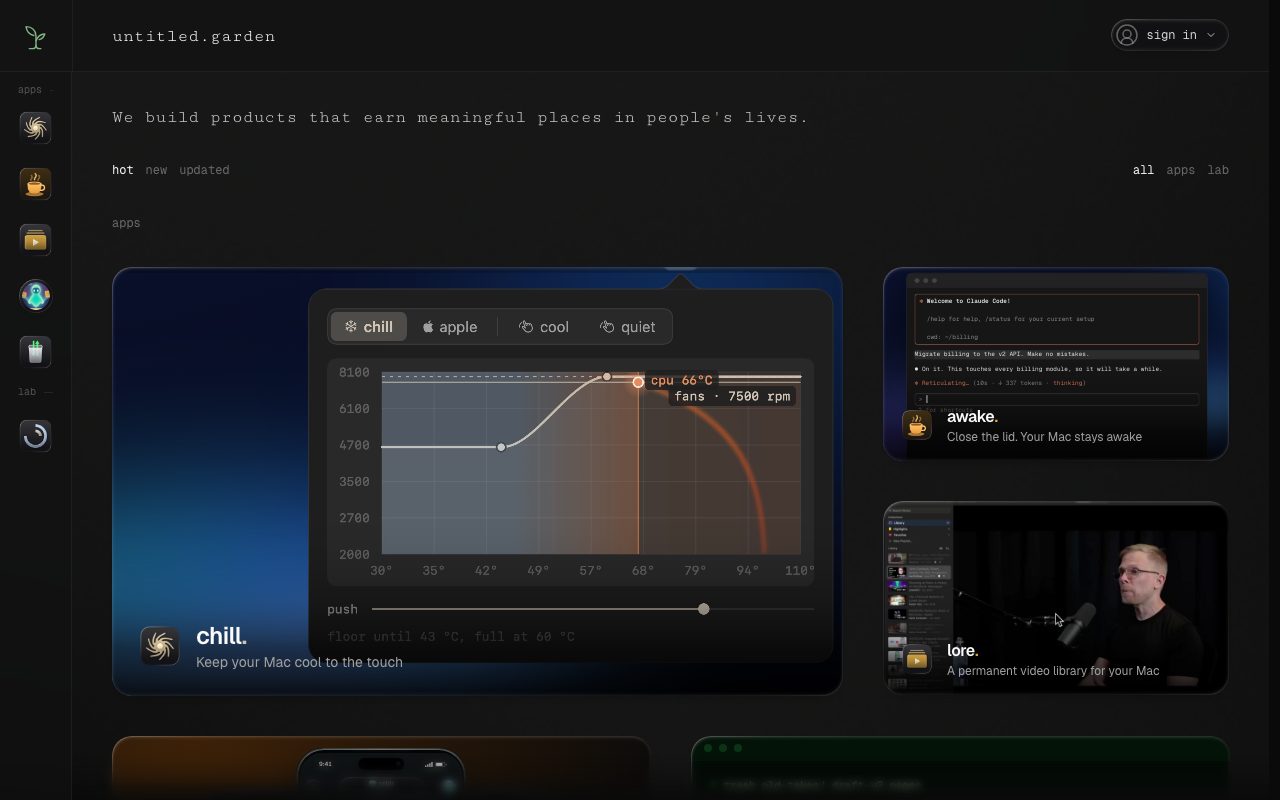Open the chill fan app in sidebar
The height and width of the screenshot is (800, 1280).
pos(35,127)
